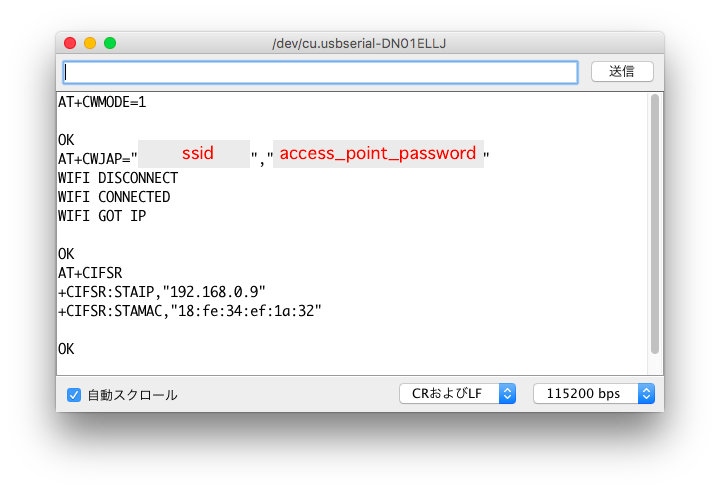Maximize the window with the green button

[110, 43]
